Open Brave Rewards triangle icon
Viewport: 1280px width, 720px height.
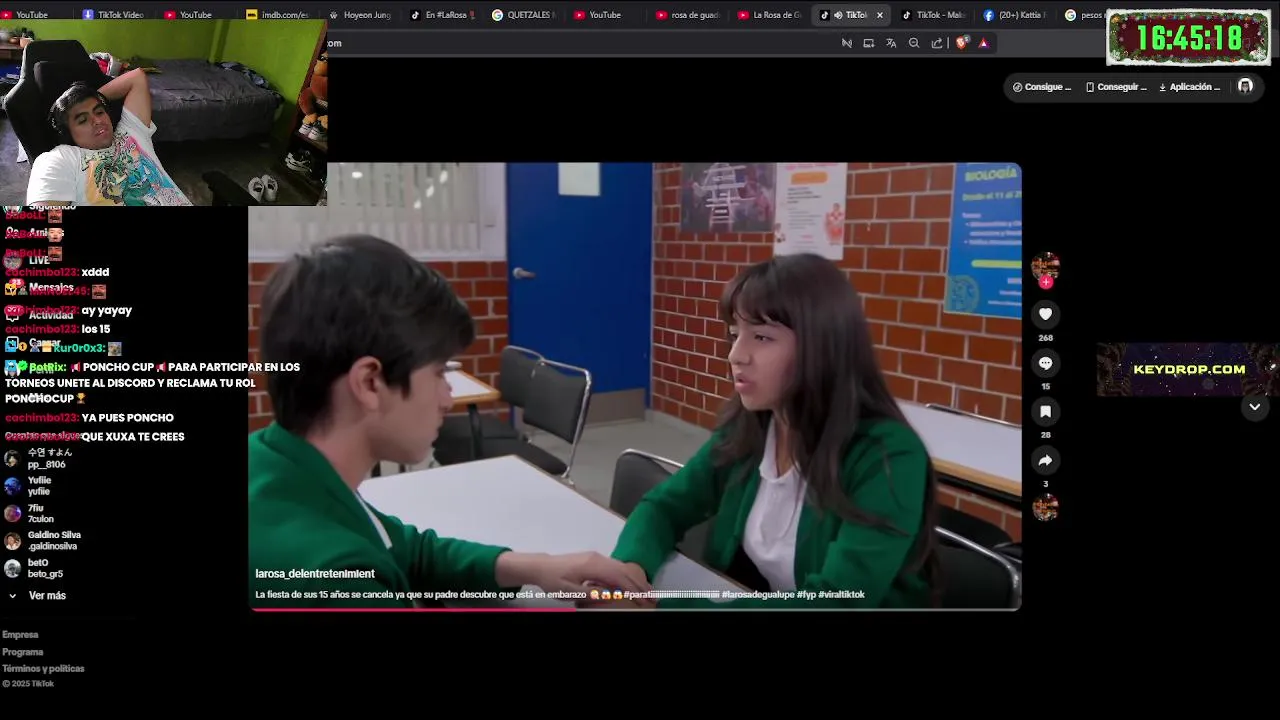pyautogui.click(x=984, y=43)
